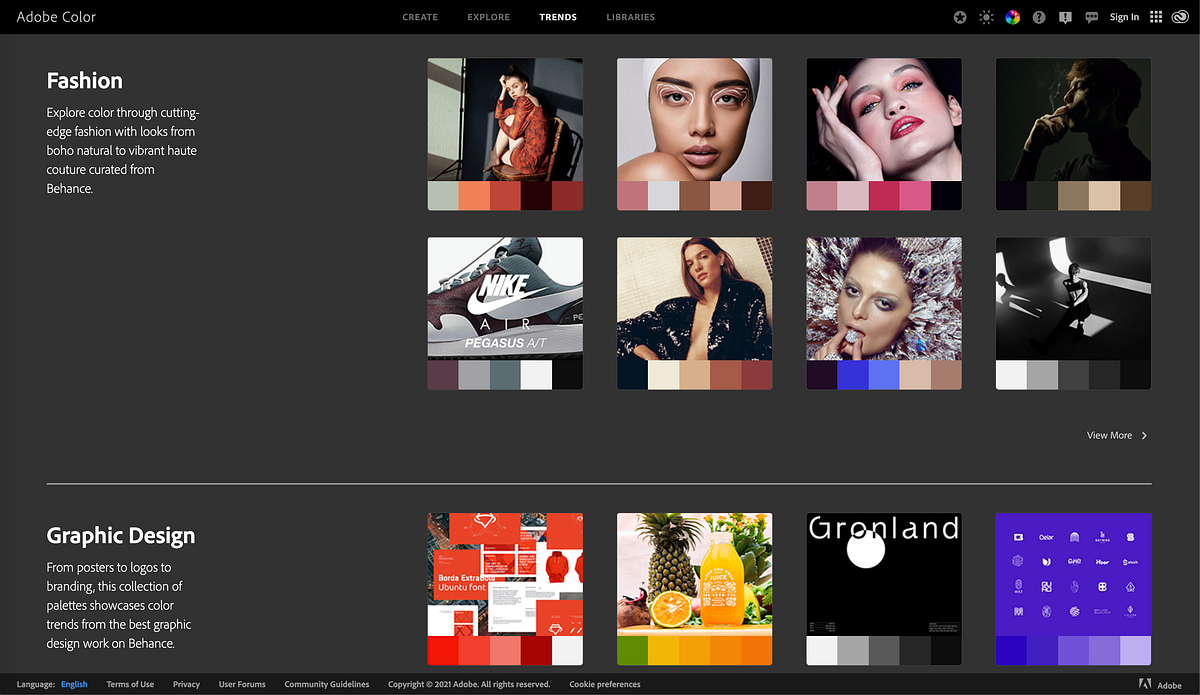
Task: Switch to the CREATE tab
Action: pyautogui.click(x=420, y=17)
